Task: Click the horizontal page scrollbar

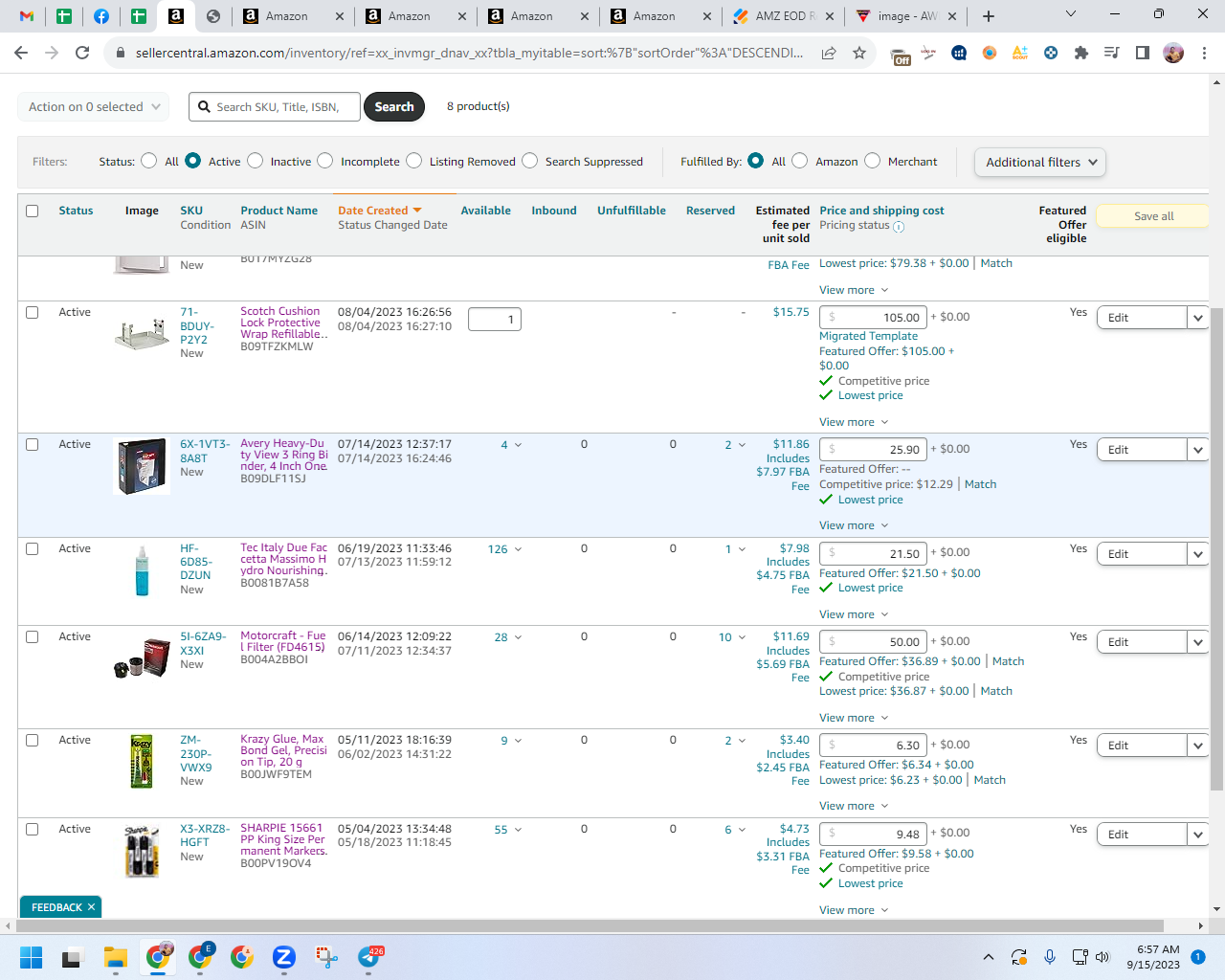Action: tap(590, 925)
